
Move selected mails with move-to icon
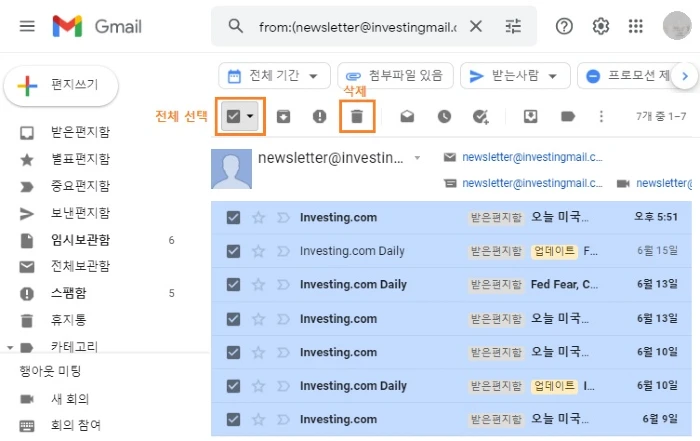[530, 116]
